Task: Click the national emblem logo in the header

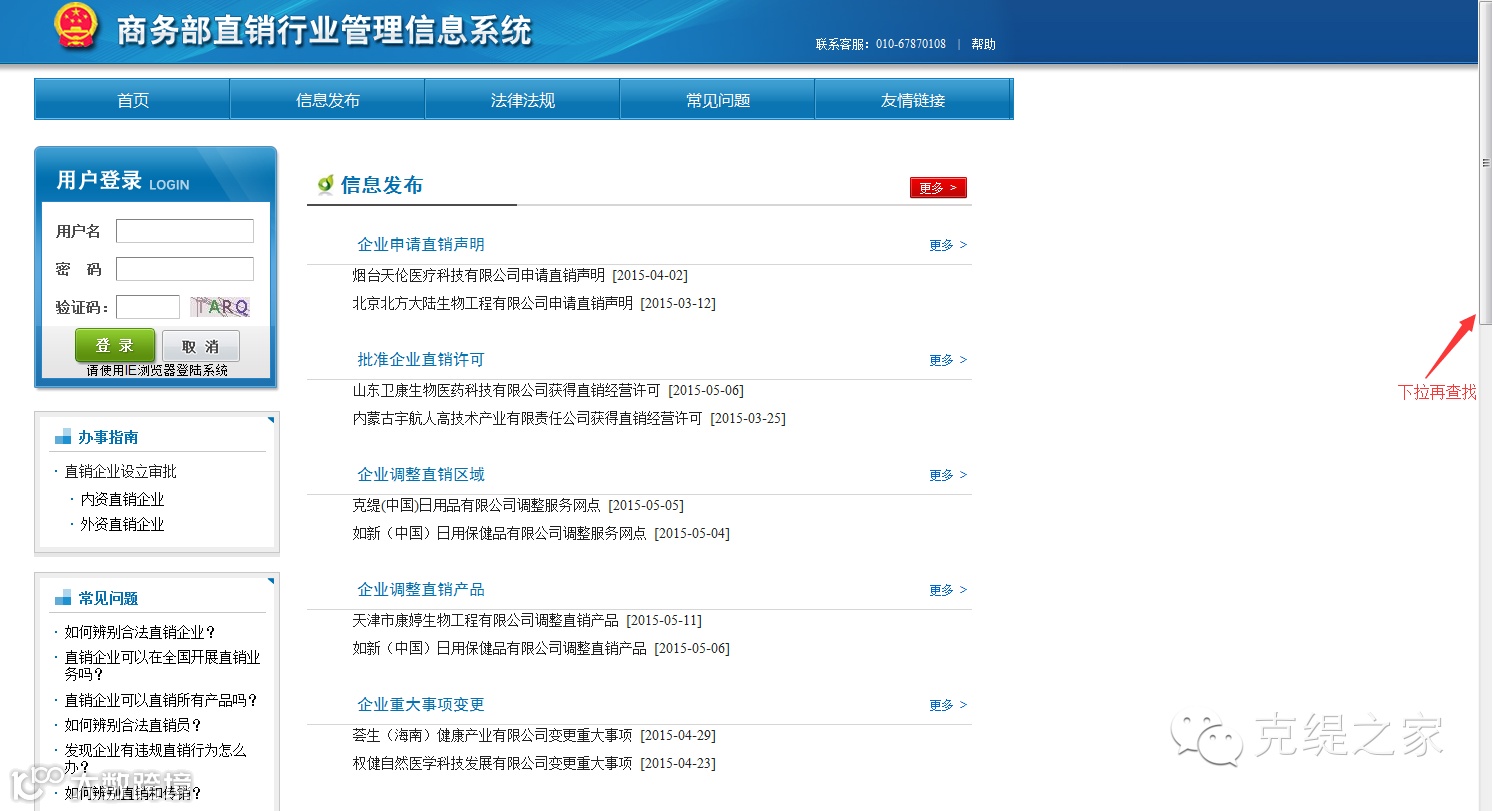Action: (x=76, y=25)
